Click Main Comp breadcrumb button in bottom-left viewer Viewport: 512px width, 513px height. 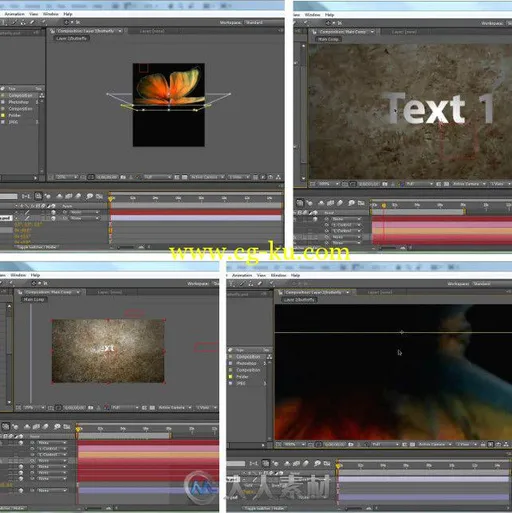[34, 300]
